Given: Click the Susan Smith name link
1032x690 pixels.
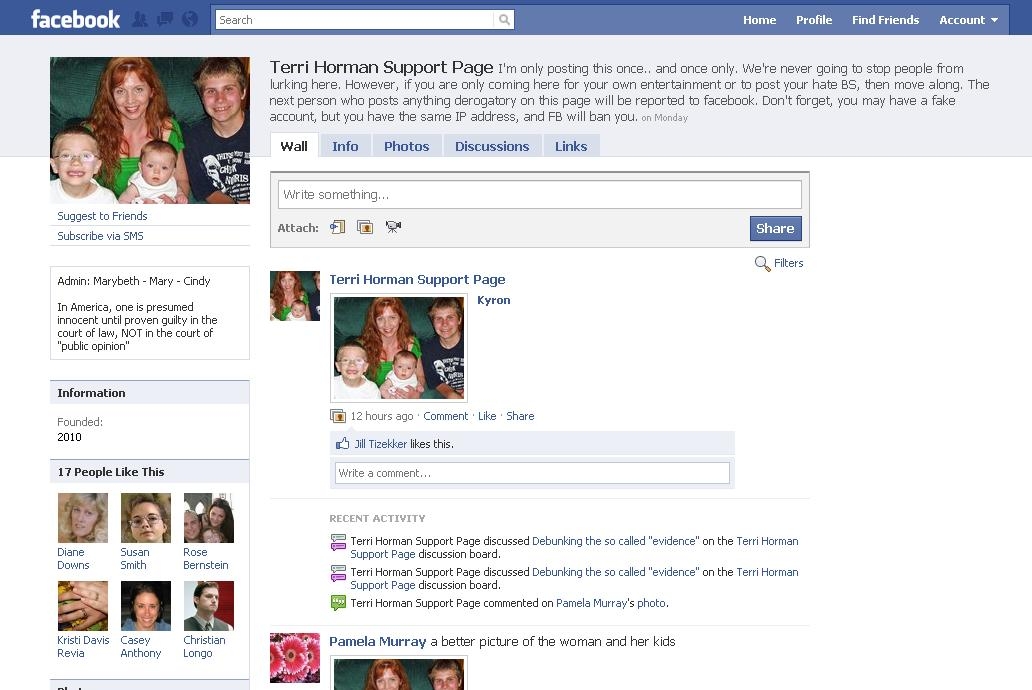Looking at the screenshot, I should pyautogui.click(x=135, y=558).
